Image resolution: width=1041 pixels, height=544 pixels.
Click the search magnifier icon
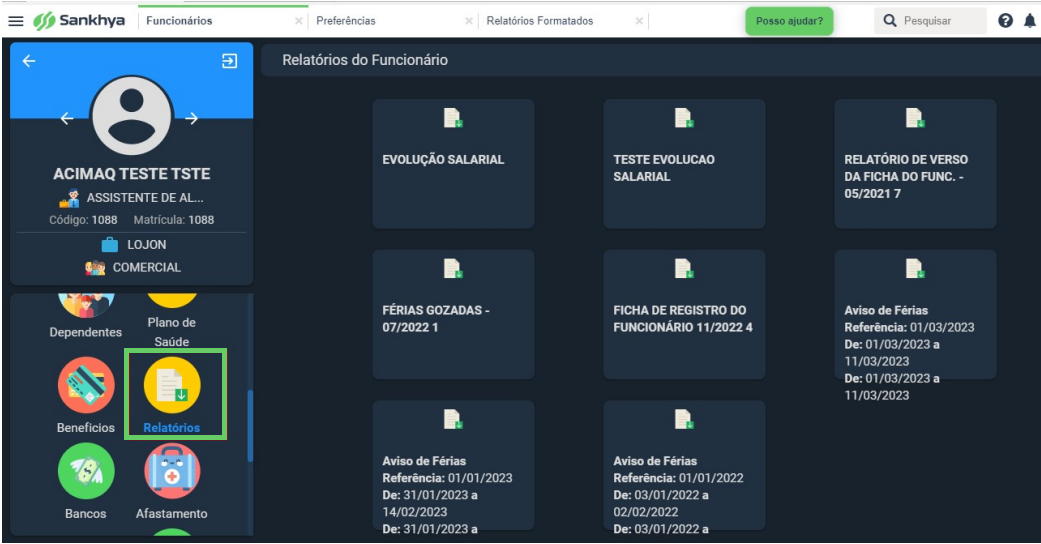tap(890, 21)
